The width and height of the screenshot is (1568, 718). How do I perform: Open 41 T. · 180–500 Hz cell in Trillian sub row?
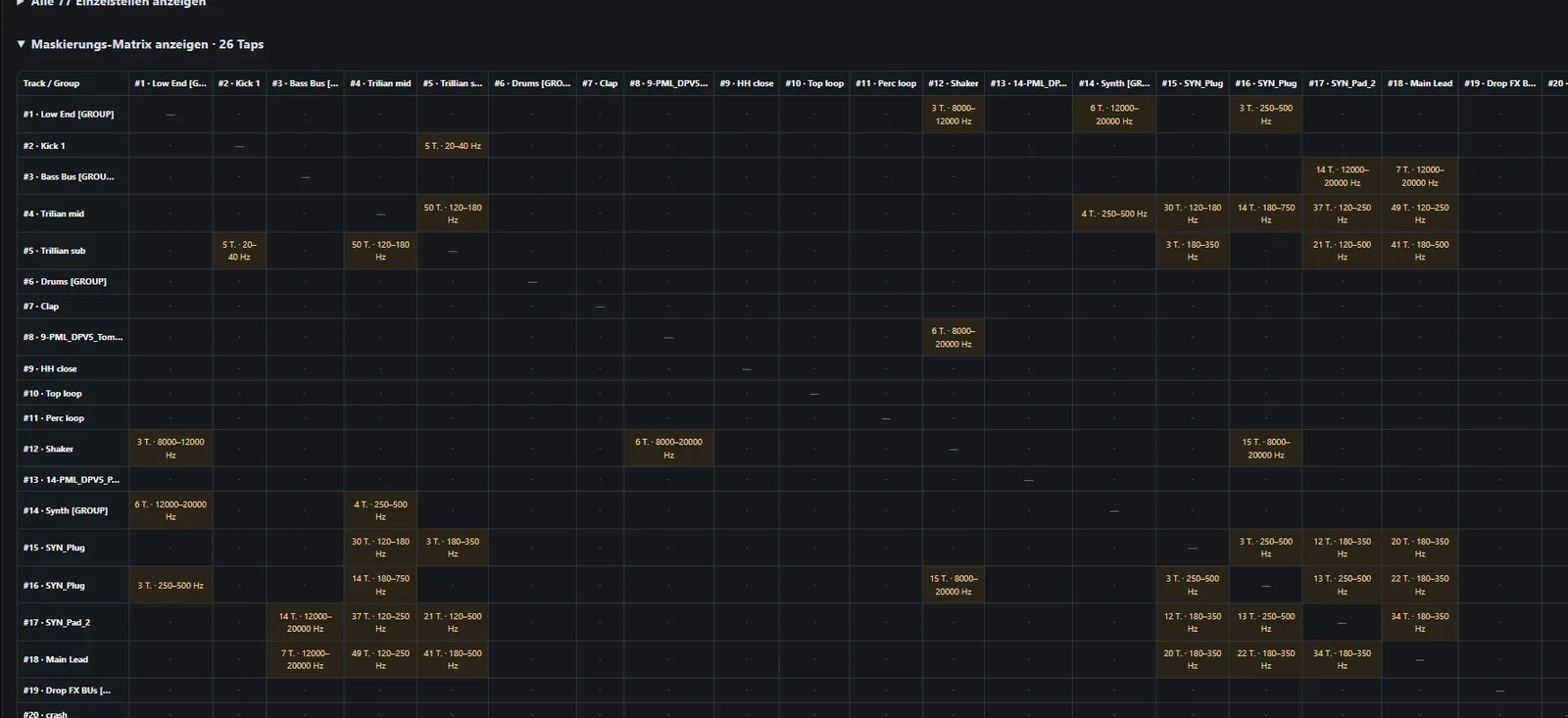pyautogui.click(x=1420, y=251)
